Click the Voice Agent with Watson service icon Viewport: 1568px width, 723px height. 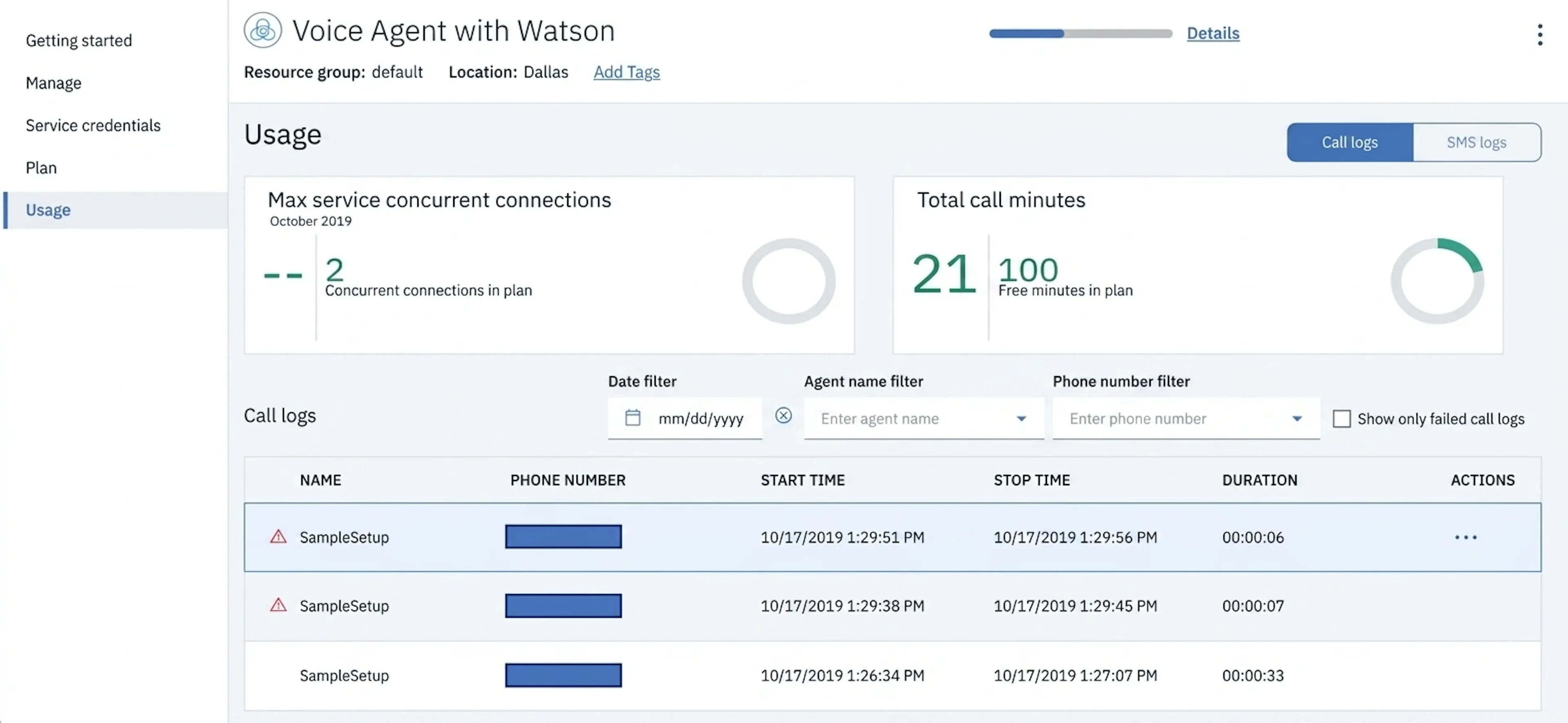pyautogui.click(x=262, y=31)
